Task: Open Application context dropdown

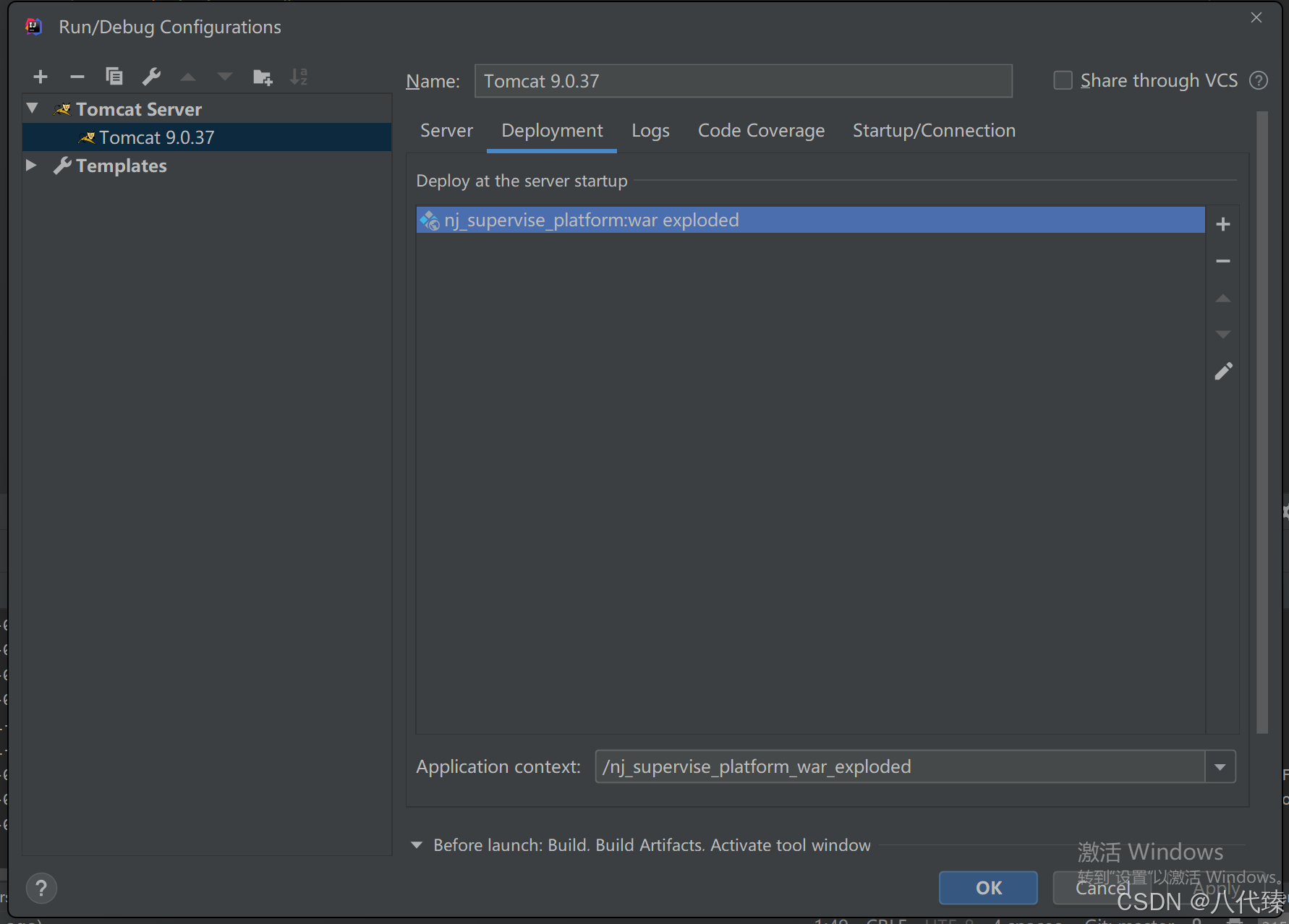Action: click(x=1220, y=767)
